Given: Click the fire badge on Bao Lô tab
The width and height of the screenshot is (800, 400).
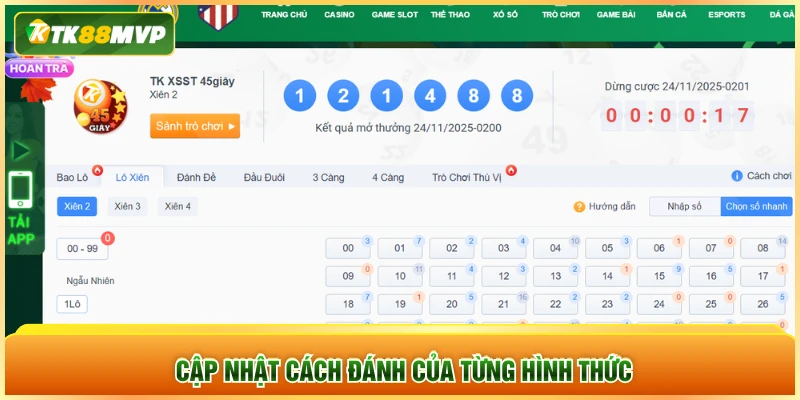Looking at the screenshot, I should (97, 170).
